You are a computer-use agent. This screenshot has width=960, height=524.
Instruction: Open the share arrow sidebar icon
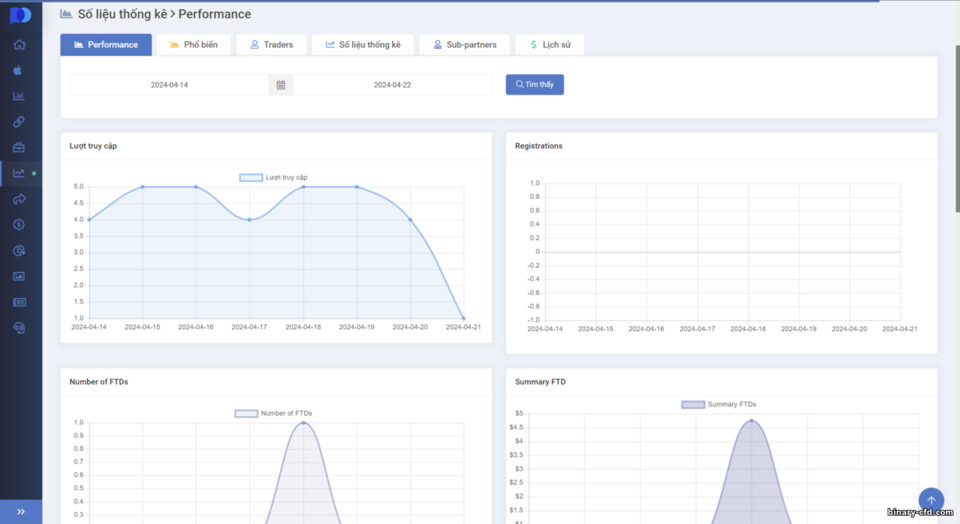coord(19,199)
